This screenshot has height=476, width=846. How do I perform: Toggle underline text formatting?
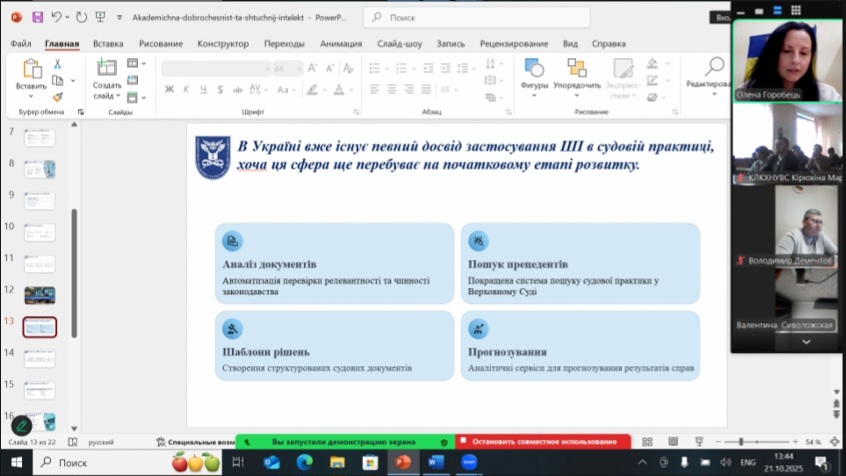click(x=202, y=89)
